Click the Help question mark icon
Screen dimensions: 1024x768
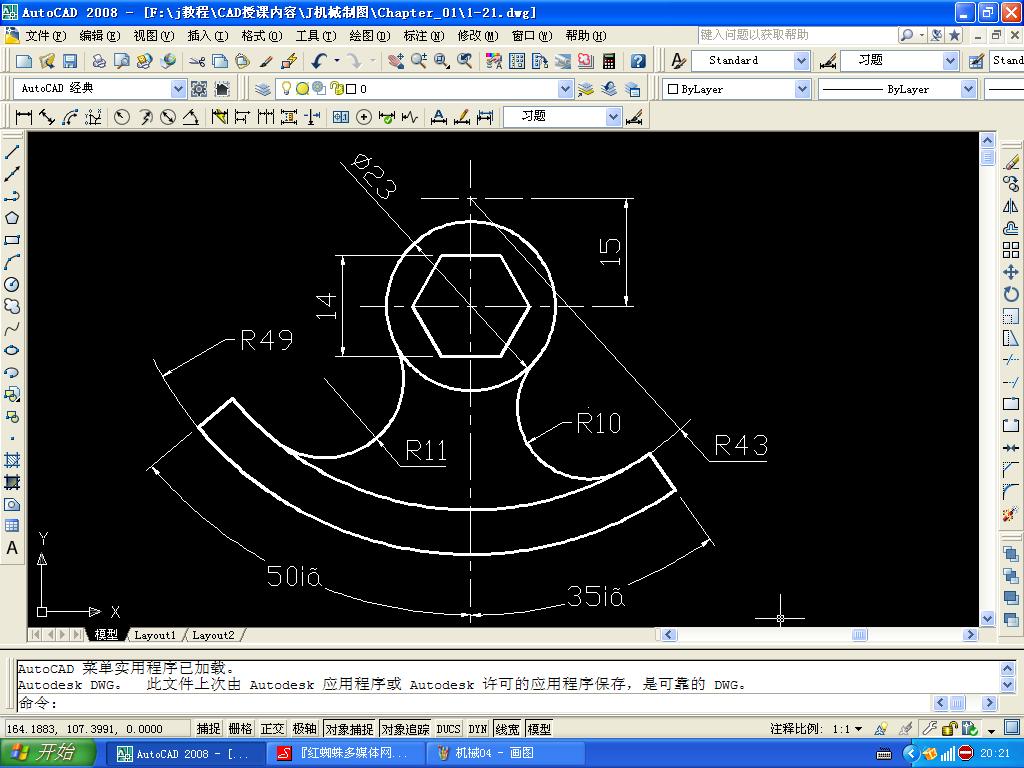[x=638, y=61]
